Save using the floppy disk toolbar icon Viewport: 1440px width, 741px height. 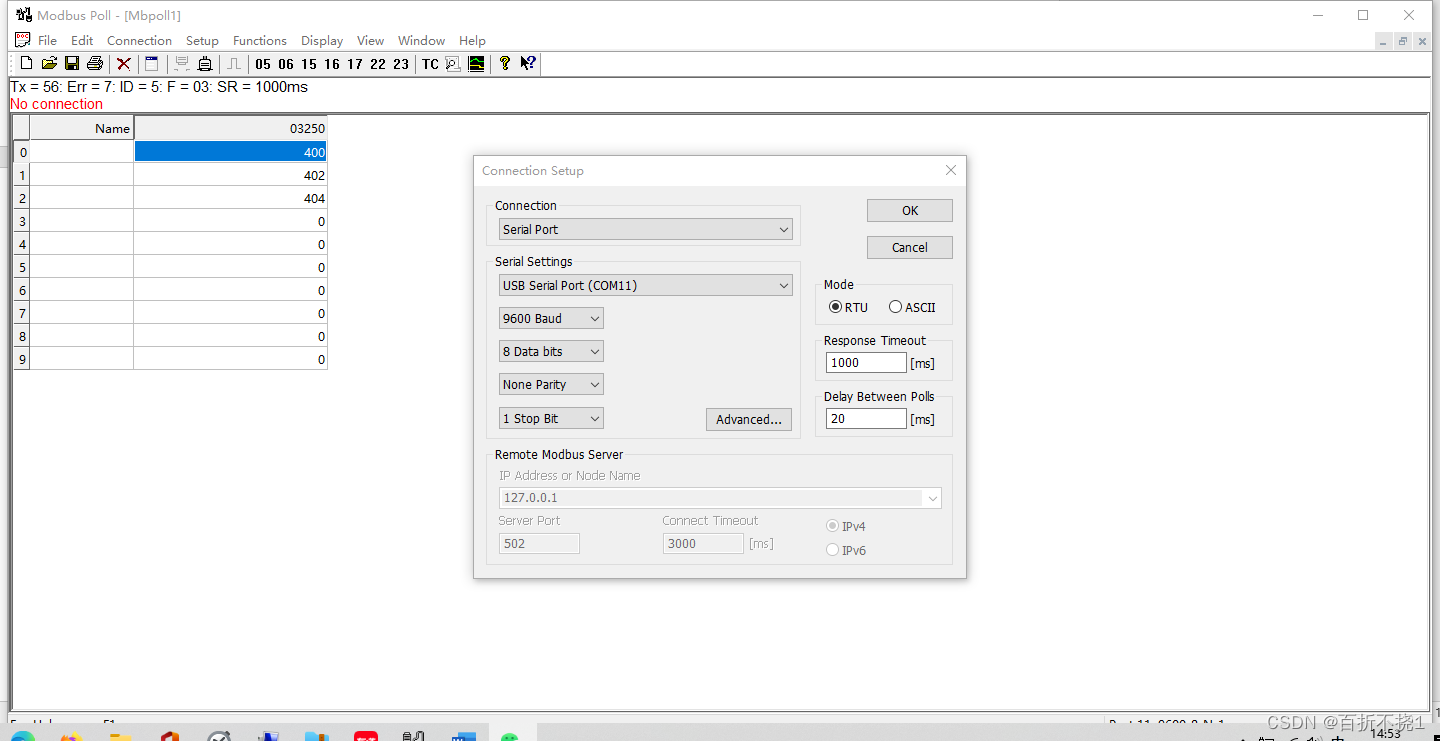pos(72,63)
